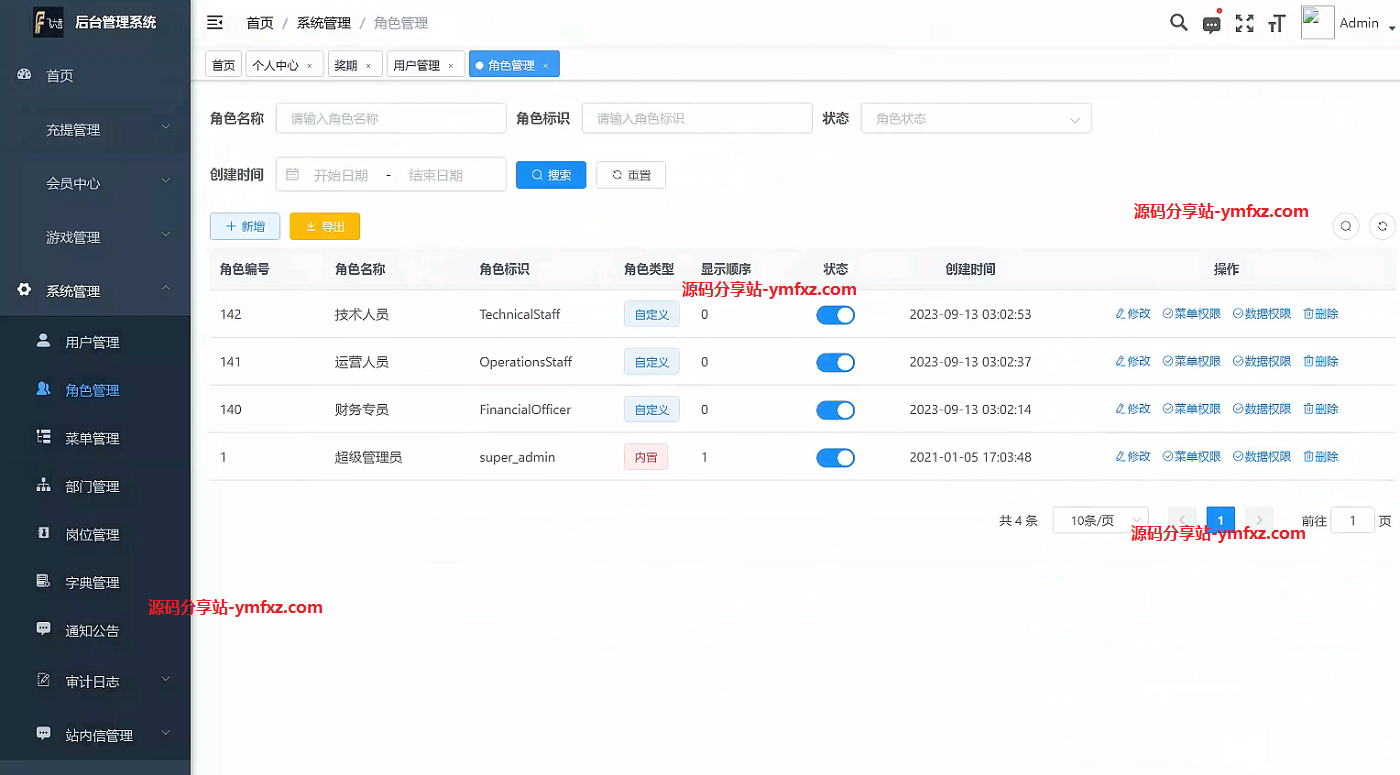Toggle fullscreen mode icon in header

1244,24
